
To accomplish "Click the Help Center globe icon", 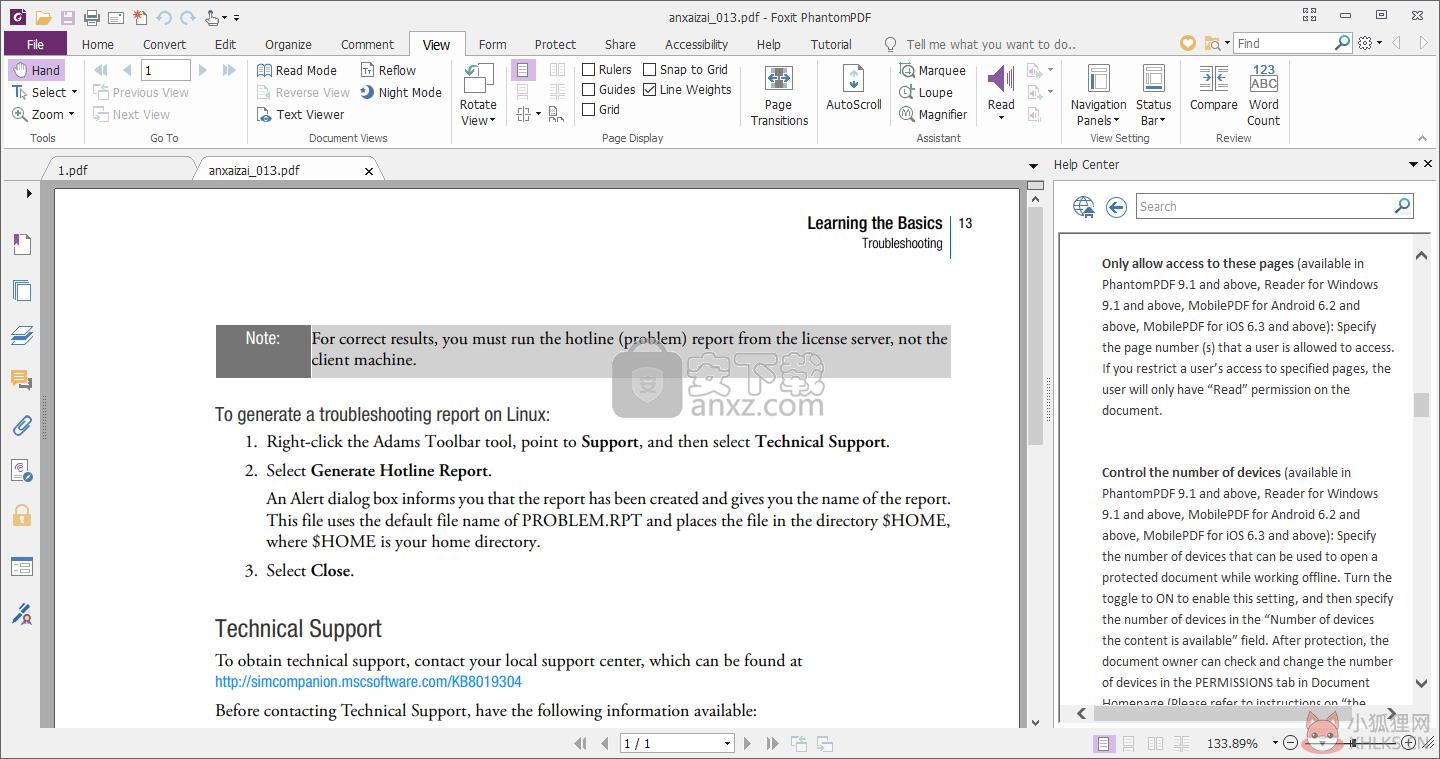I will click(x=1084, y=207).
